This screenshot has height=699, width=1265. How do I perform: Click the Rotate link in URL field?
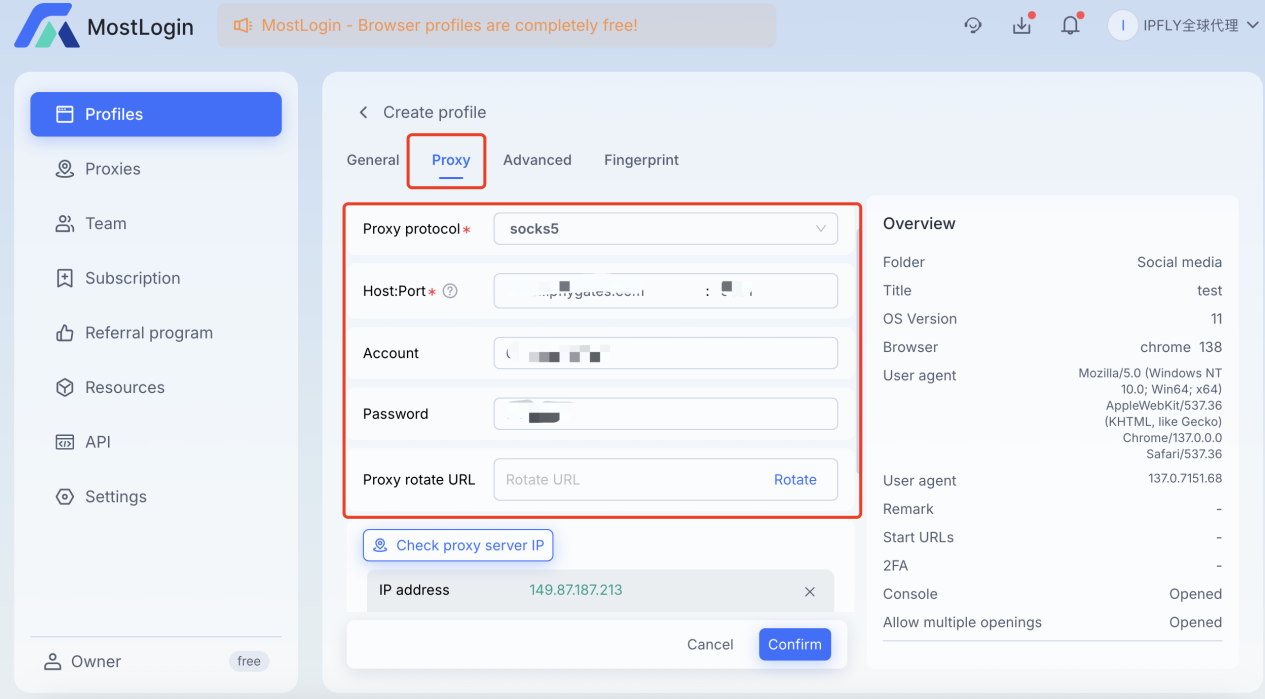(x=795, y=480)
